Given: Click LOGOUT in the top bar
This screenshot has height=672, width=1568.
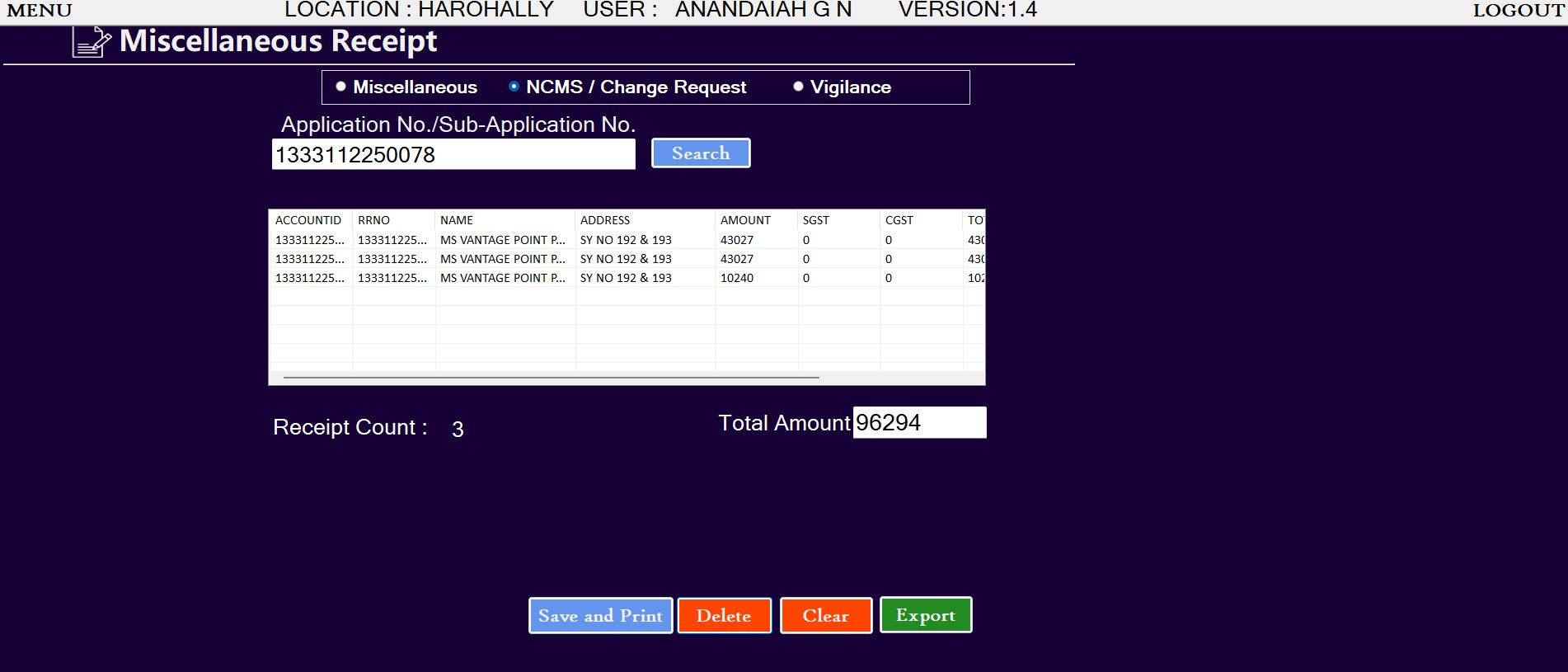Looking at the screenshot, I should (x=1519, y=11).
